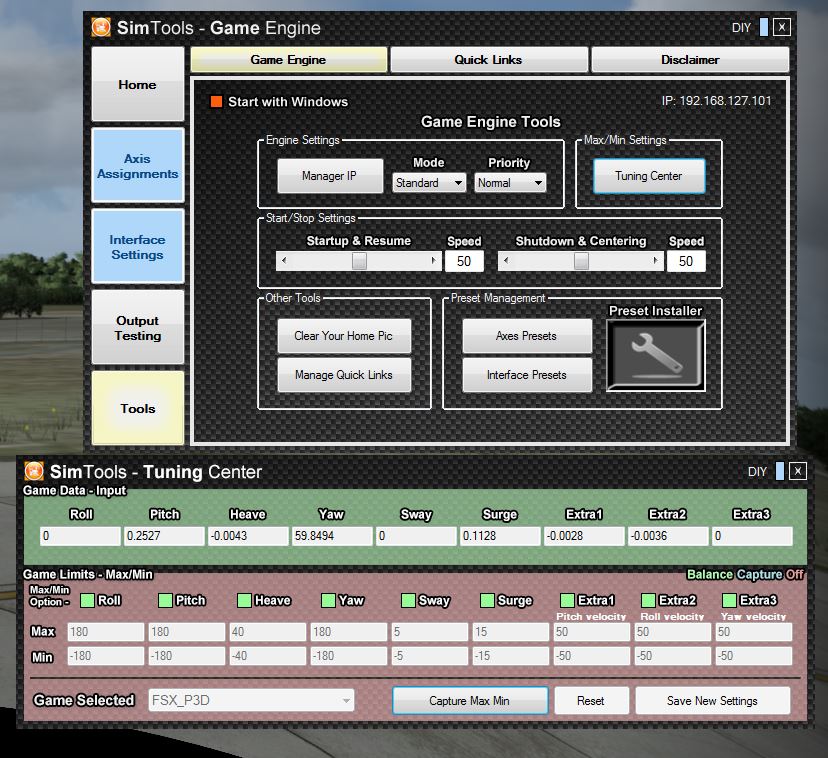Screen dimensions: 828x758
Task: Click blue minimize bar in Game Engine window
Action: pos(764,27)
